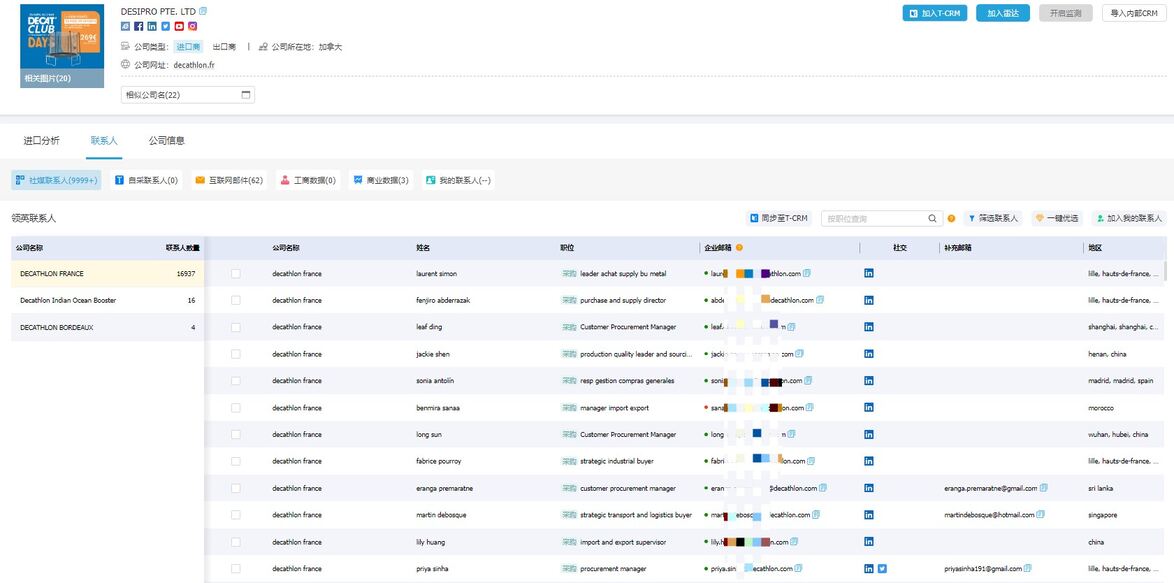Click the 导入内部CRM button
Viewport: 1174px width, 583px height.
pyautogui.click(x=1134, y=13)
